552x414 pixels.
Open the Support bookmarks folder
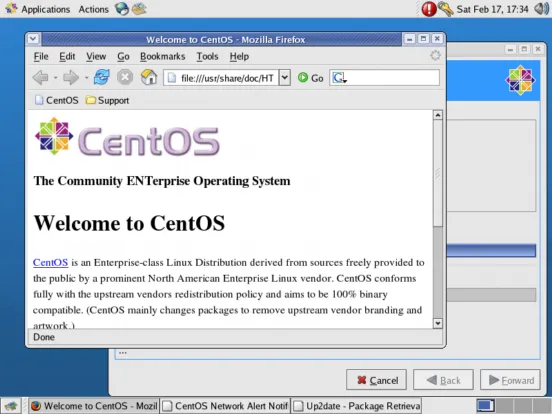click(107, 100)
